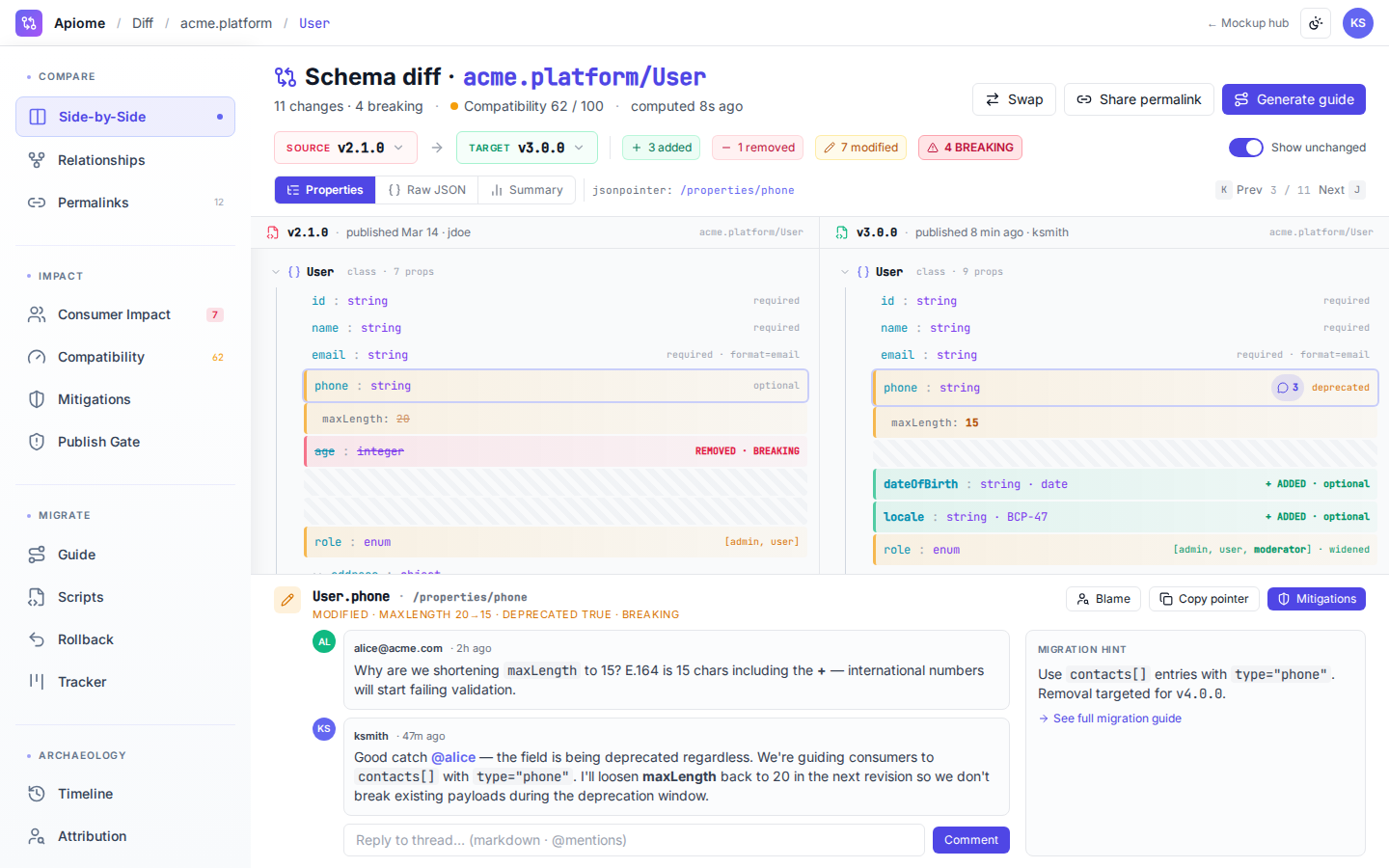Click the acme.platform breadcrumb

(x=226, y=23)
